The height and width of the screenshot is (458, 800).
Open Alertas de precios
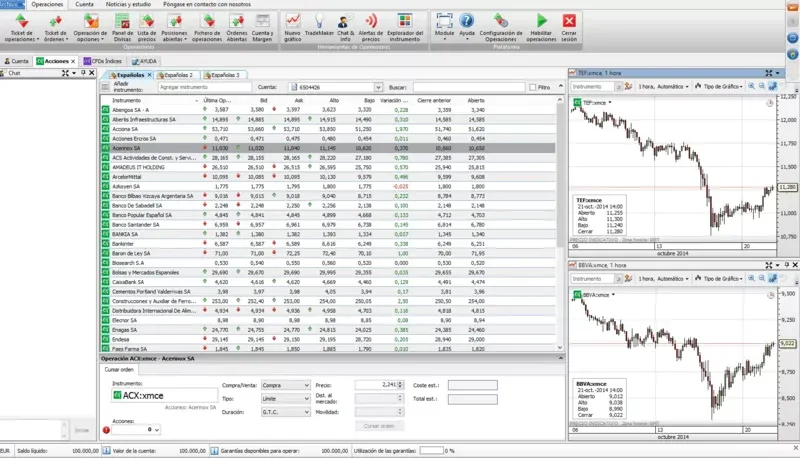[371, 28]
